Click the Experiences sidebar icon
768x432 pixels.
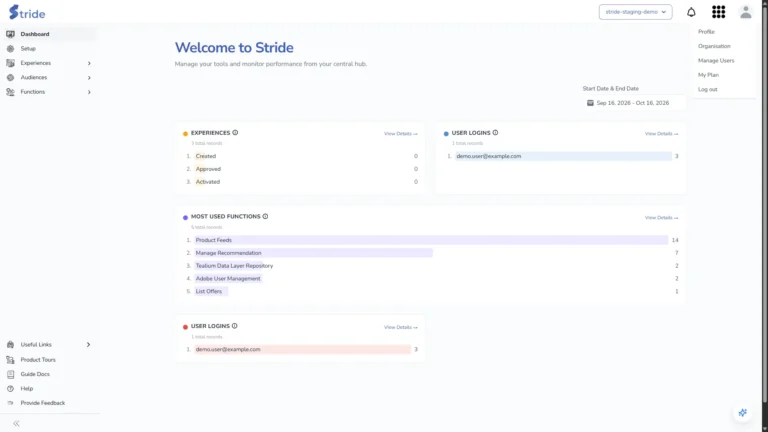(10, 63)
